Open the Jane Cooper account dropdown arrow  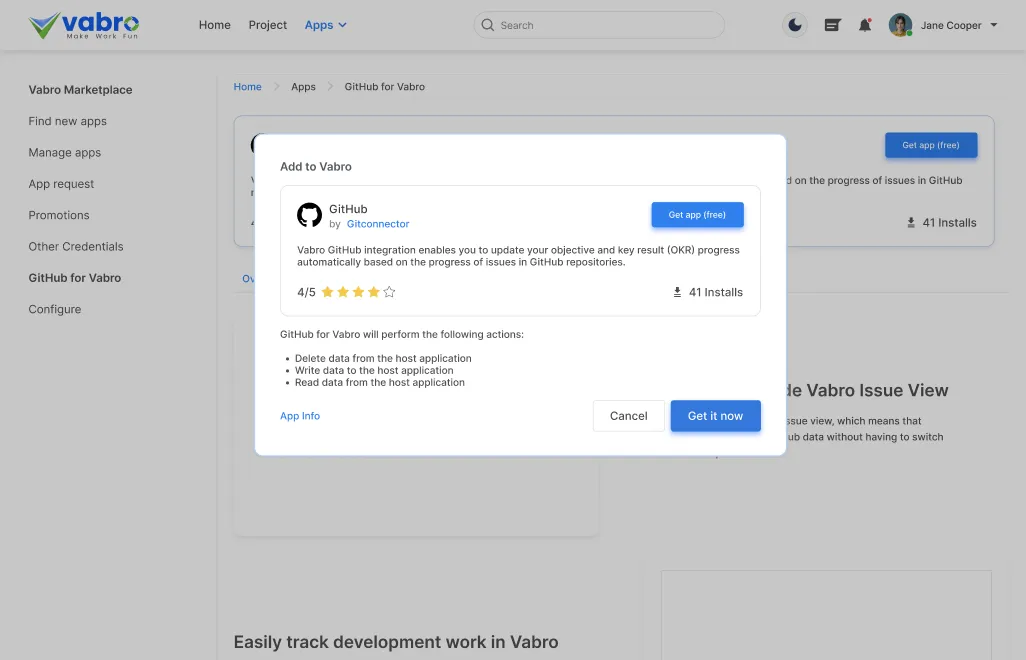click(994, 25)
